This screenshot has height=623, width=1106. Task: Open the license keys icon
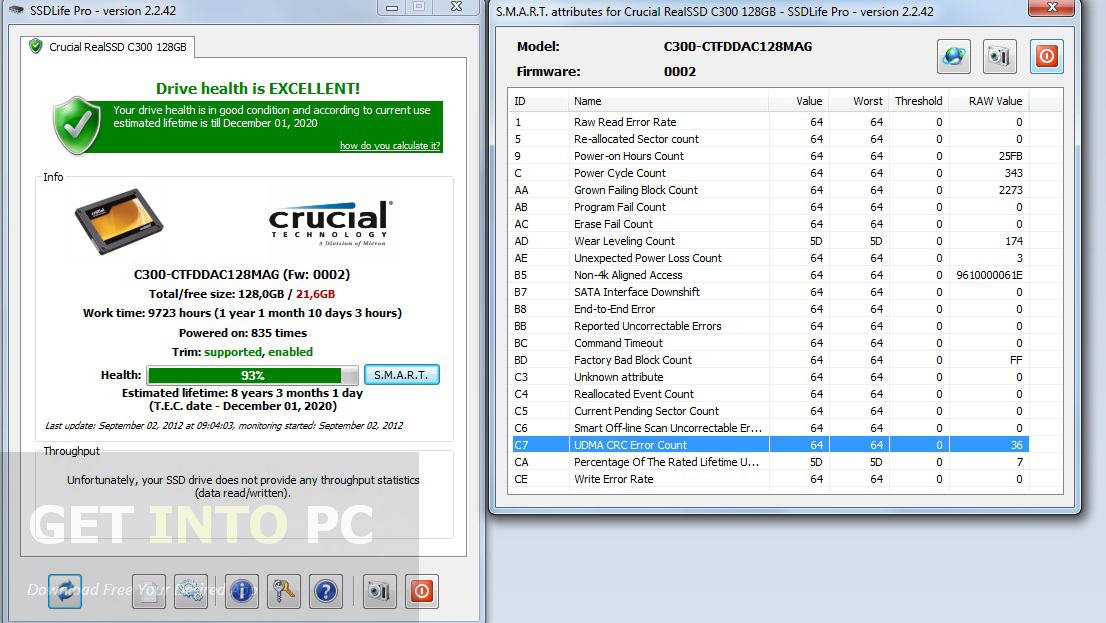pyautogui.click(x=284, y=591)
